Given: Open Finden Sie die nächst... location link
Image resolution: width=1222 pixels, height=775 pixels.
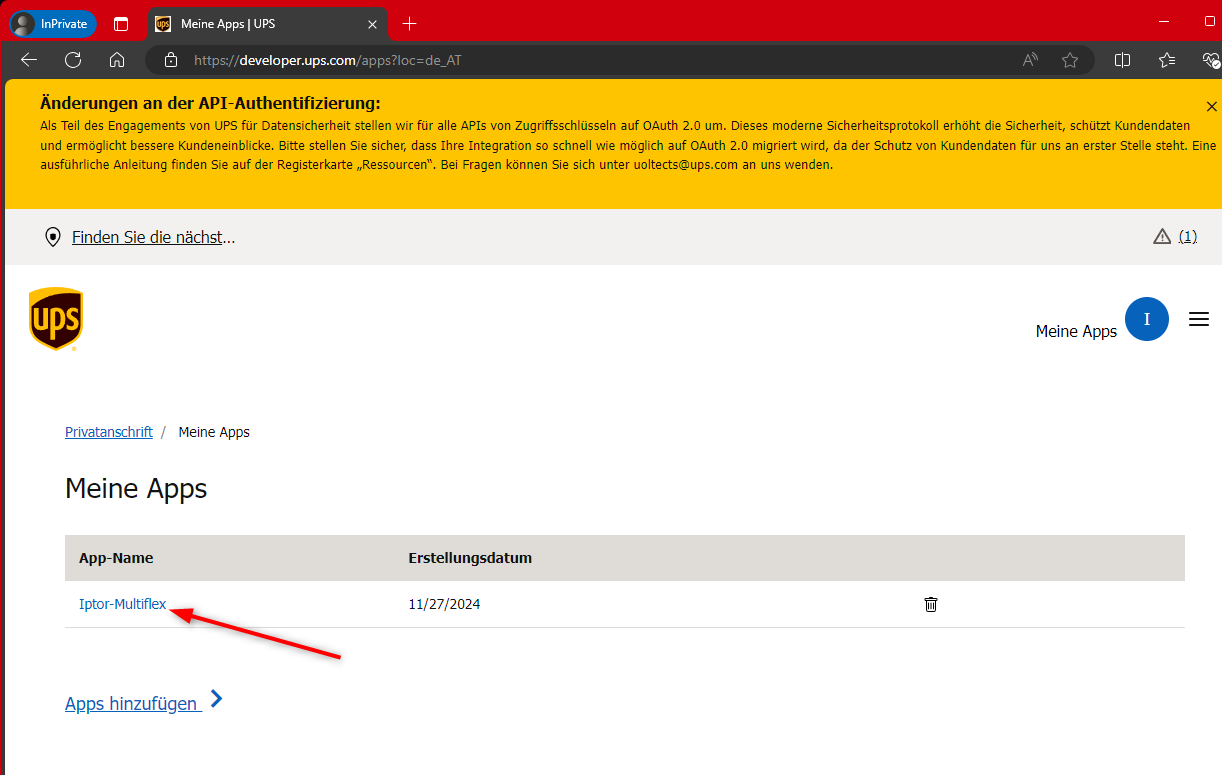Looking at the screenshot, I should (153, 237).
